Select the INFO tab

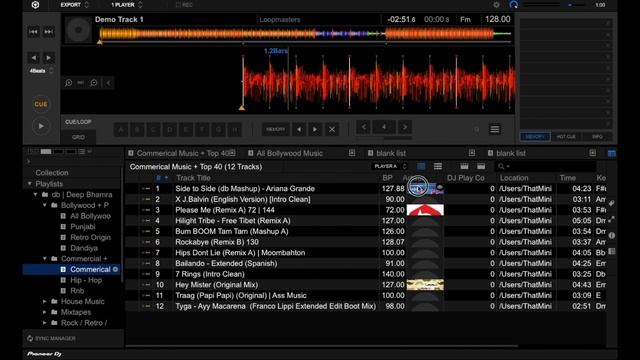click(x=597, y=137)
